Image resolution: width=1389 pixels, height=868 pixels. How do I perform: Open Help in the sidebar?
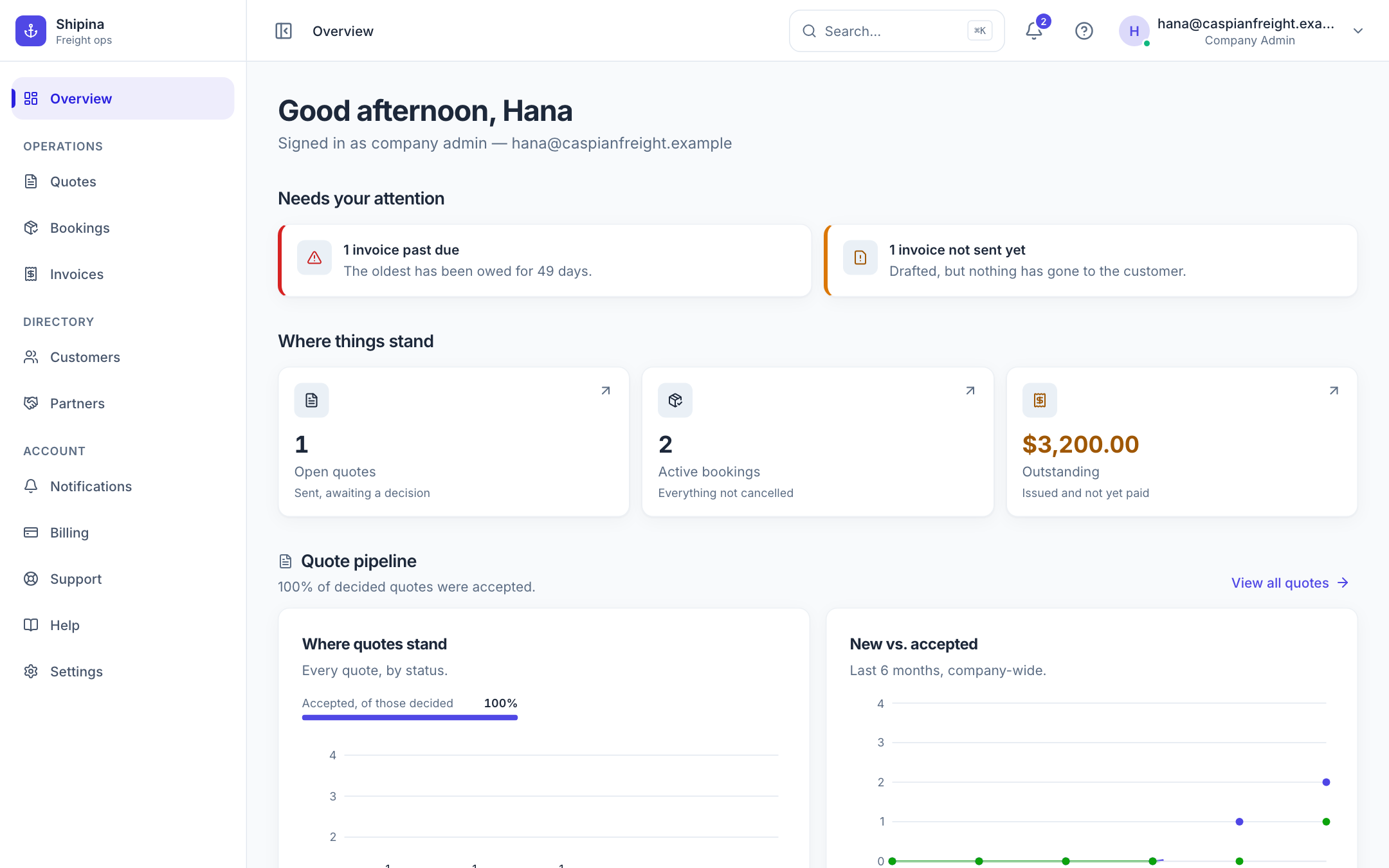point(123,625)
